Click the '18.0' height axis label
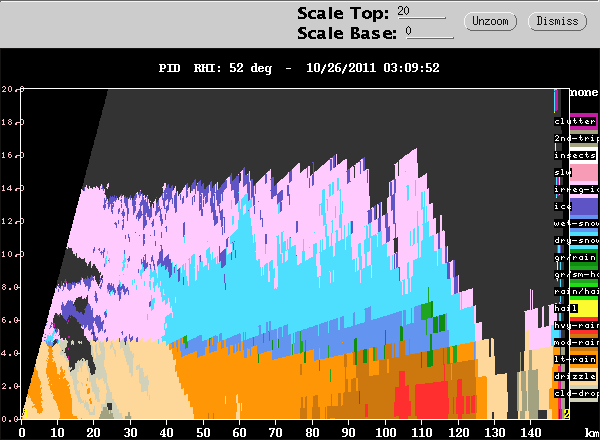 tap(13, 122)
